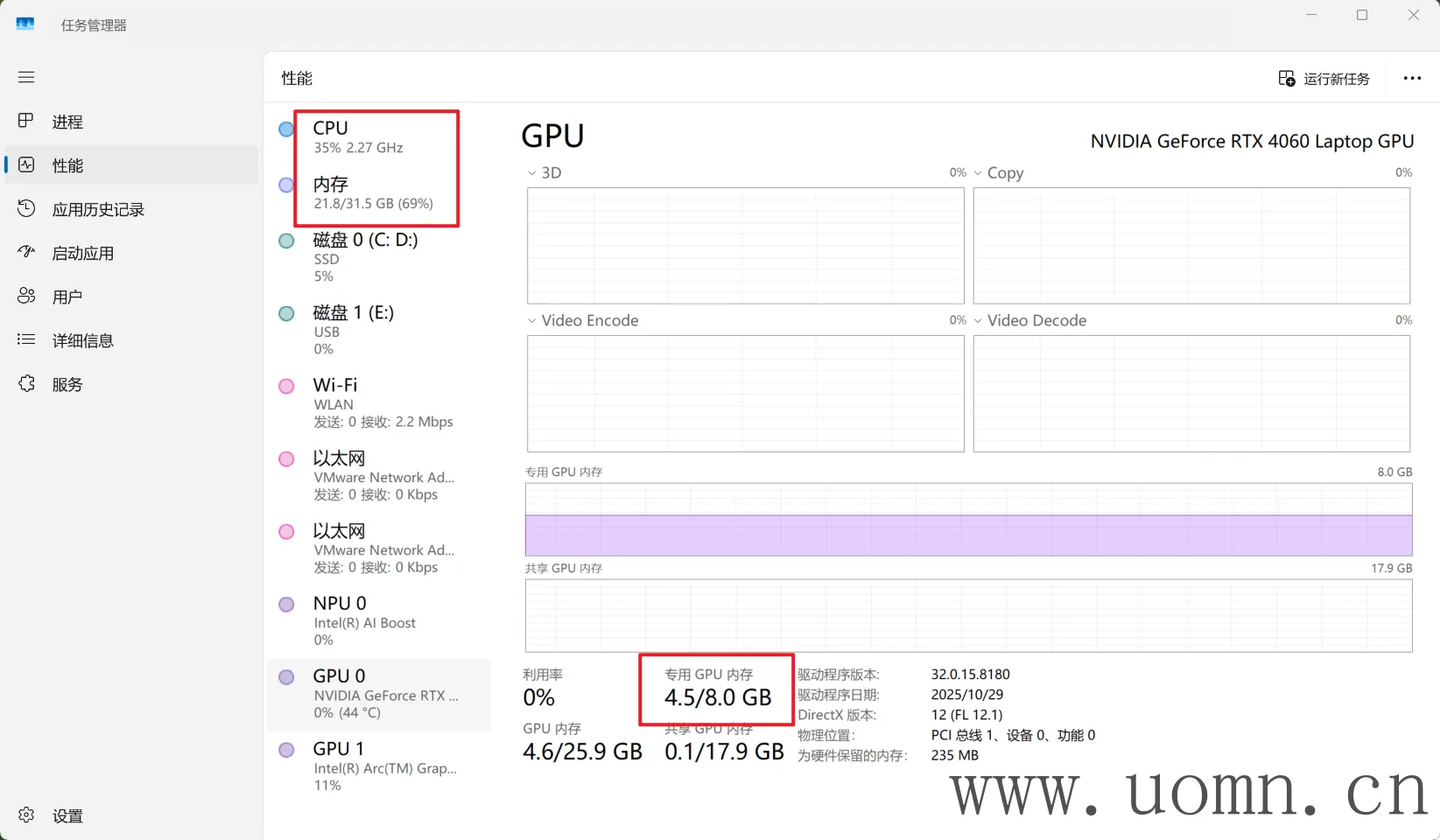Open the Video Decode engine dropdown

coord(979,321)
